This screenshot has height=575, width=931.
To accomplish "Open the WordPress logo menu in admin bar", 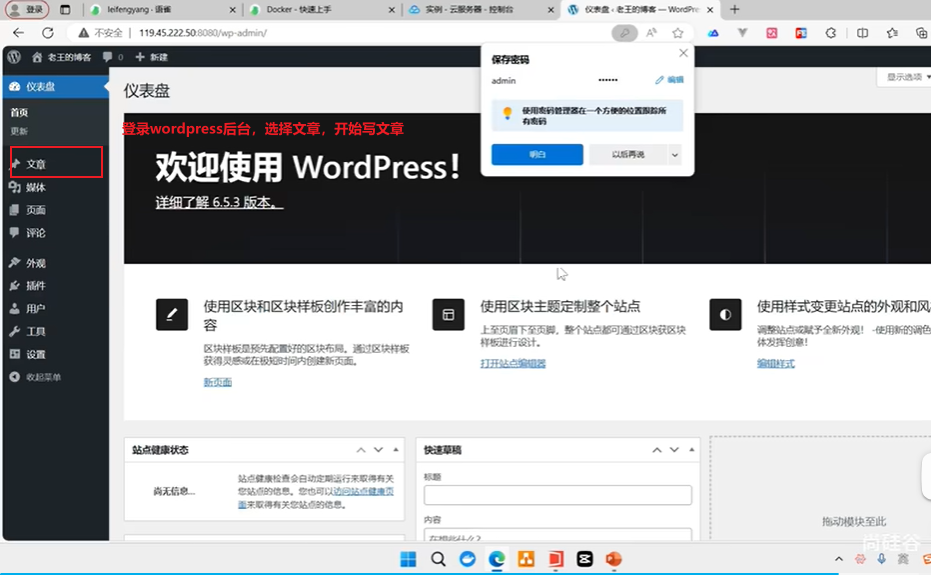I will pos(14,57).
